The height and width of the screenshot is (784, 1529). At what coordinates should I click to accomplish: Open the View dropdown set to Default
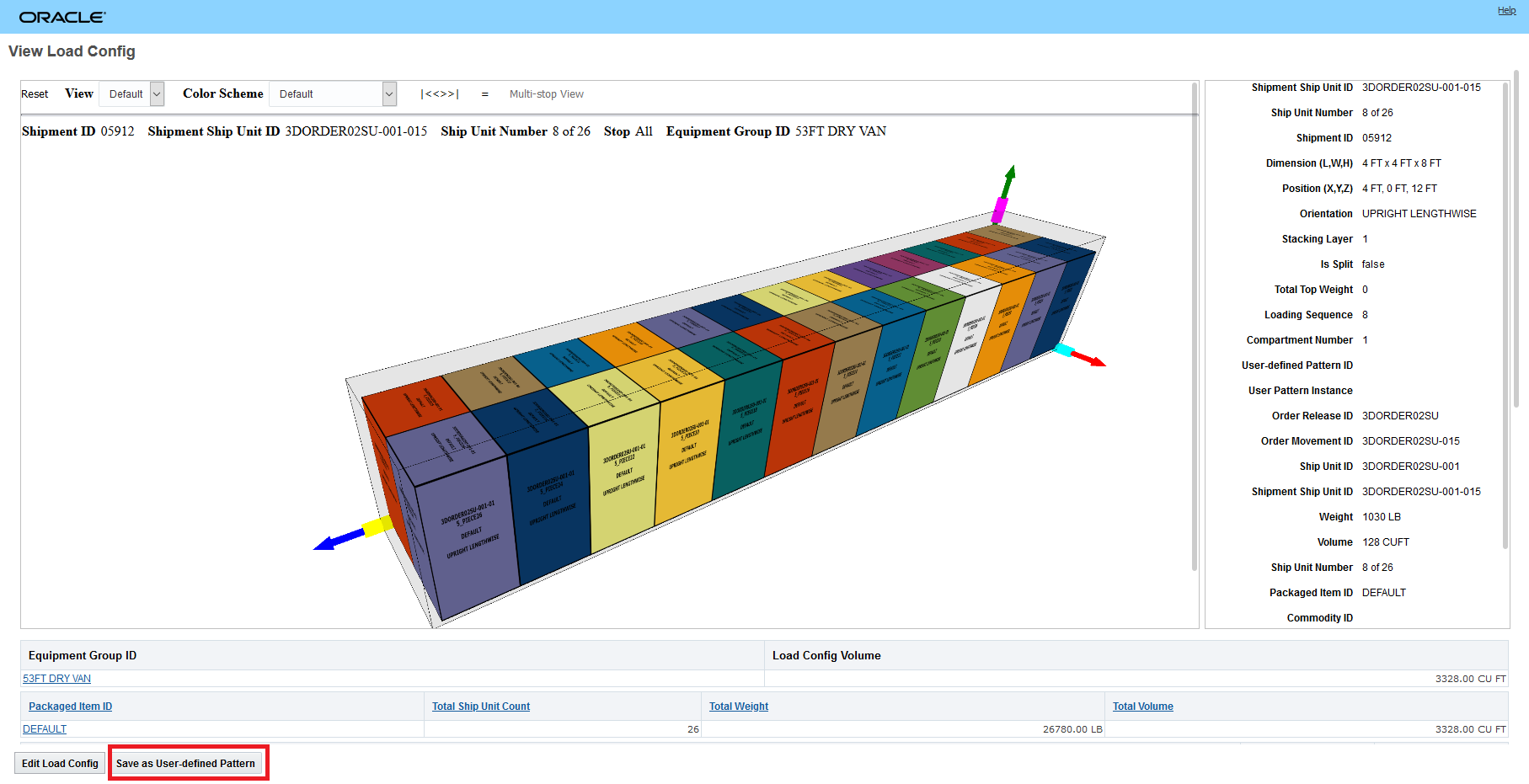[x=131, y=94]
